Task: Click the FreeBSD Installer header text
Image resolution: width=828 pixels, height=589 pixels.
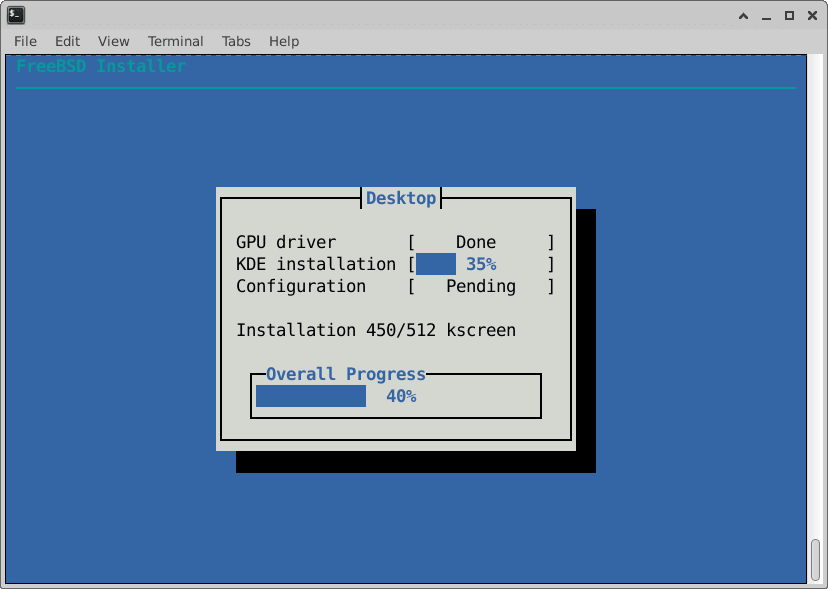Action: (97, 66)
